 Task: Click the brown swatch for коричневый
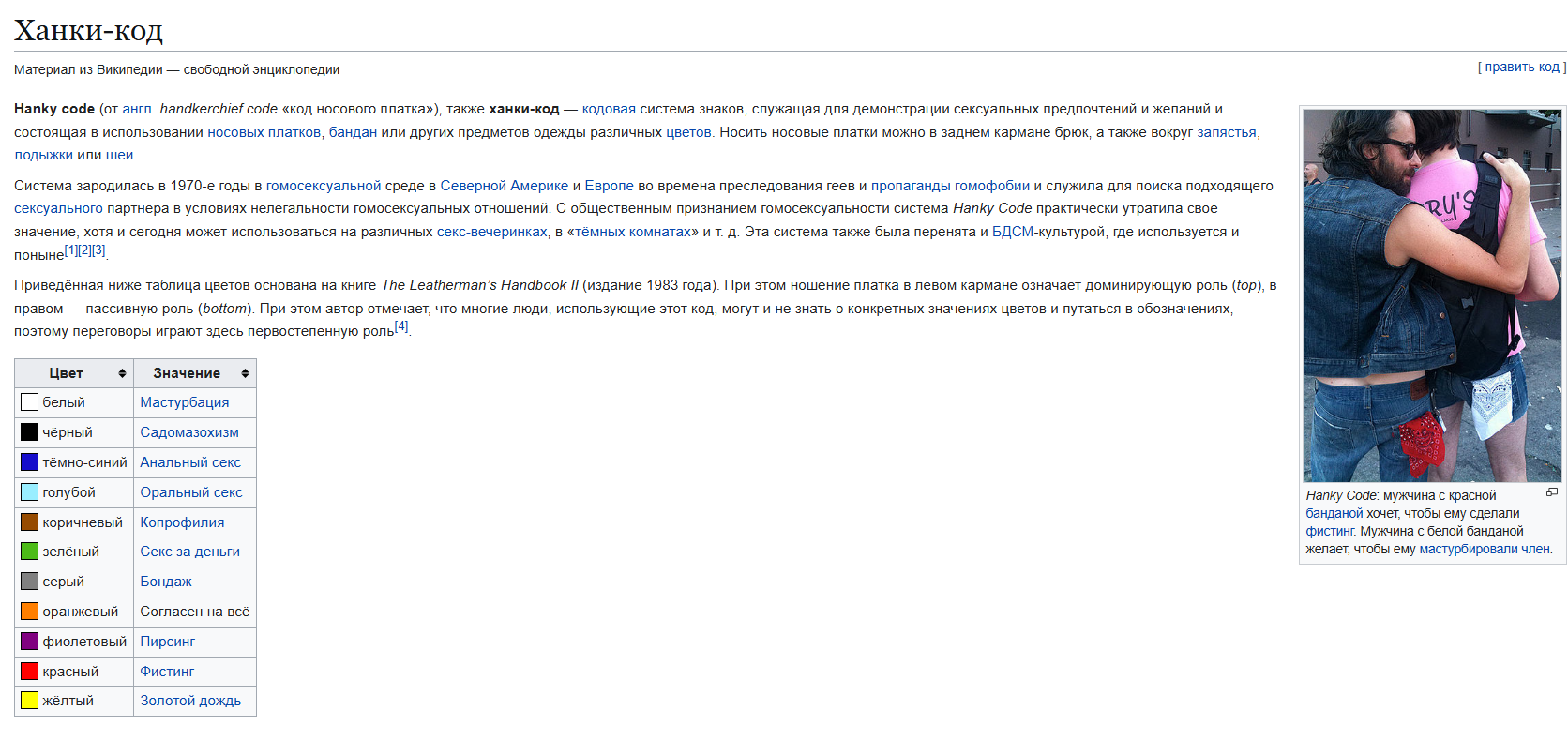(30, 522)
